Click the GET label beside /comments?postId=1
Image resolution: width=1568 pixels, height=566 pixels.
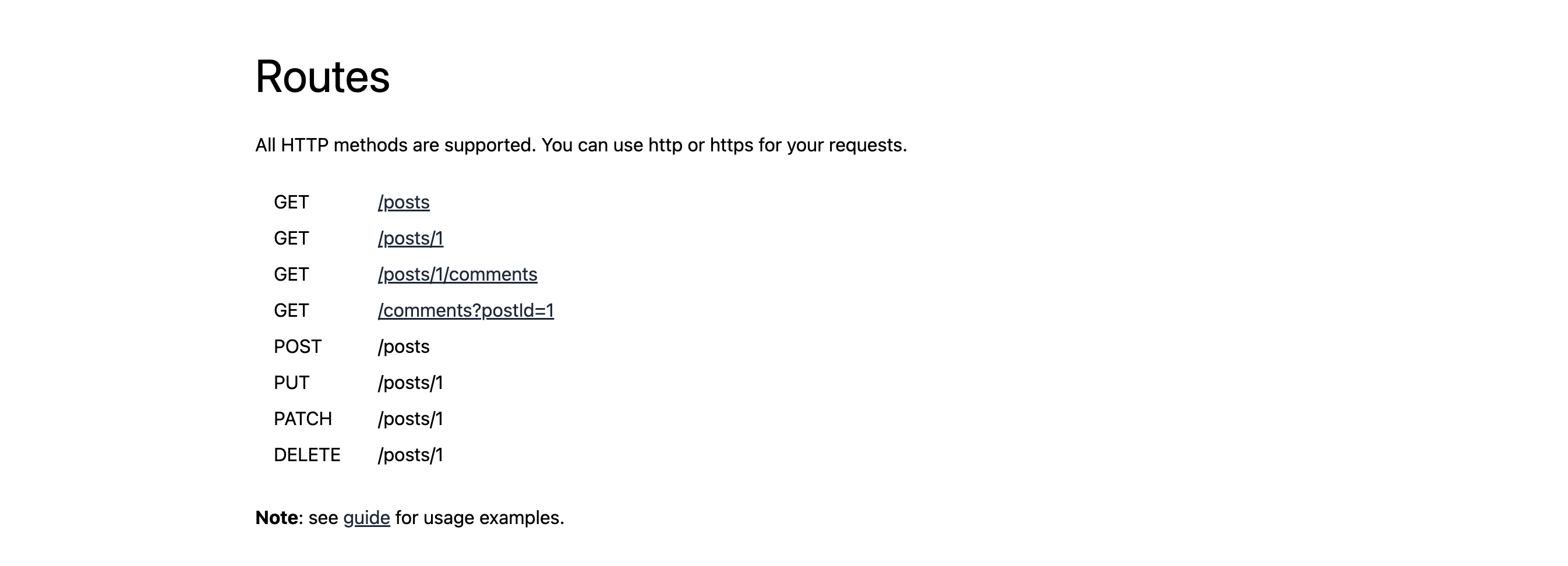coord(292,310)
